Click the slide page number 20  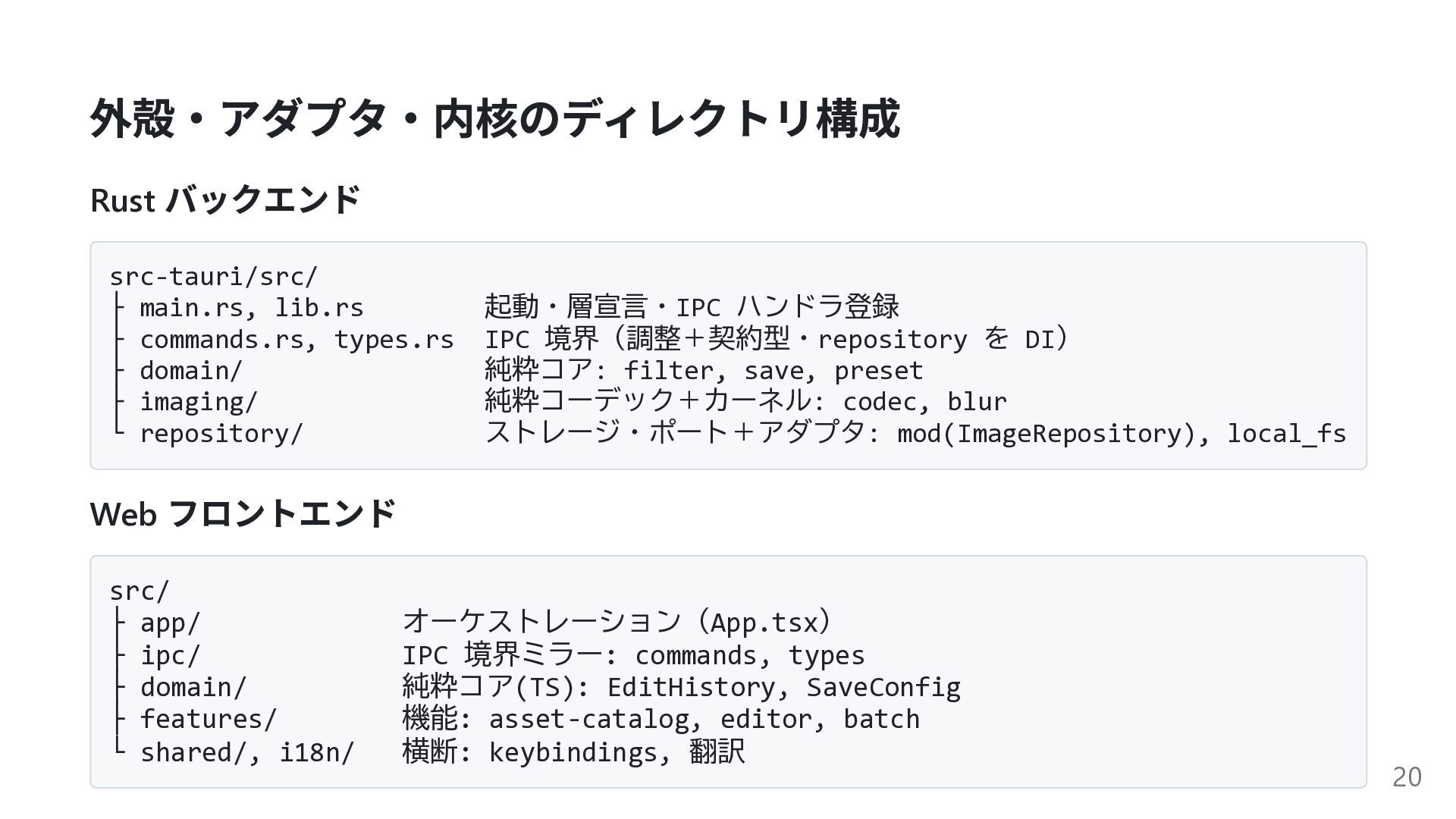(x=1407, y=777)
